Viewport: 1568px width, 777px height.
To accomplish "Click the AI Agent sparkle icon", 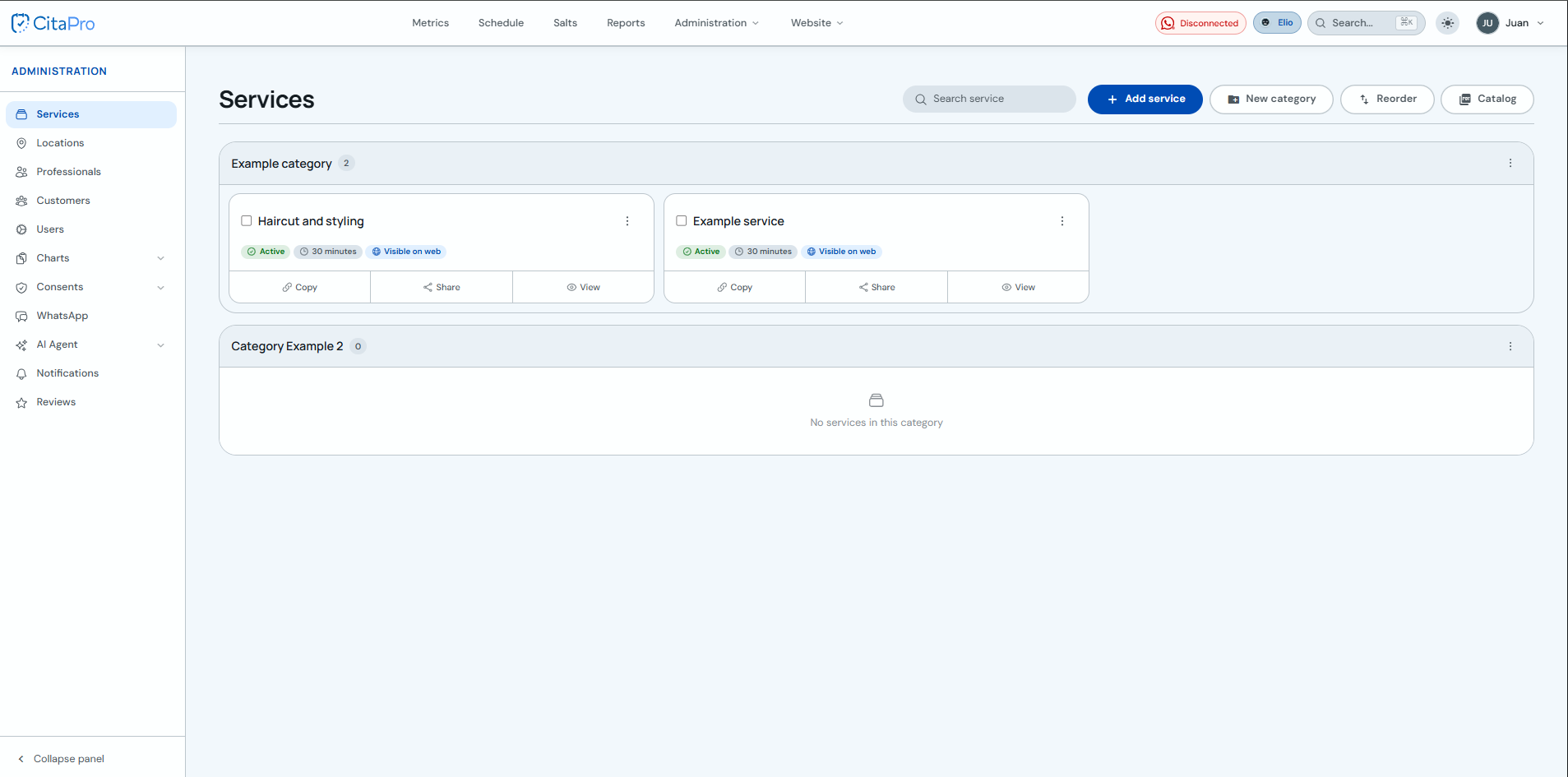I will [21, 345].
